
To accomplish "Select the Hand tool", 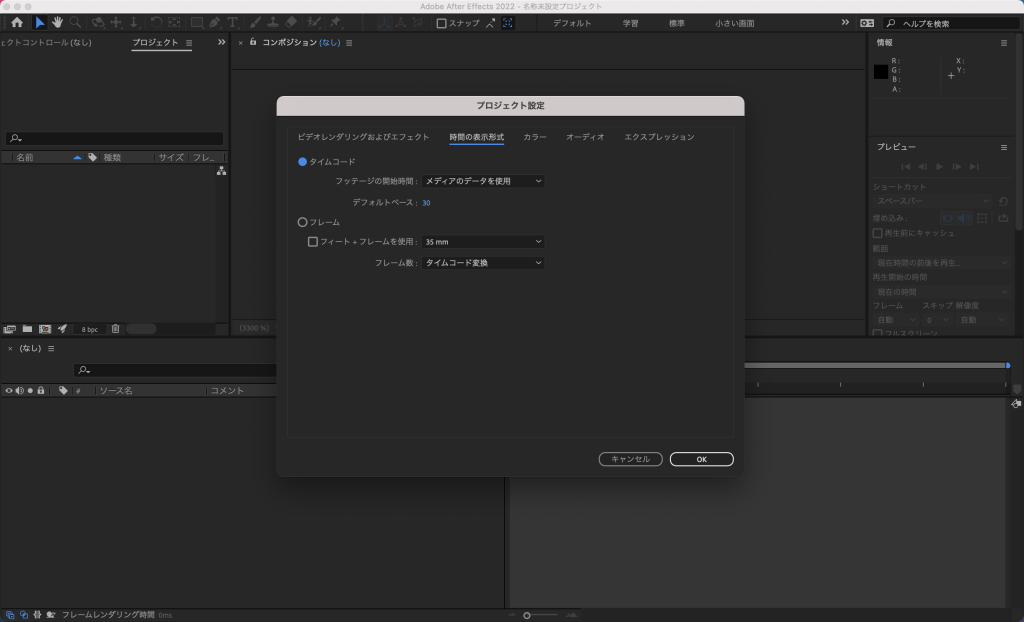I will [57, 22].
